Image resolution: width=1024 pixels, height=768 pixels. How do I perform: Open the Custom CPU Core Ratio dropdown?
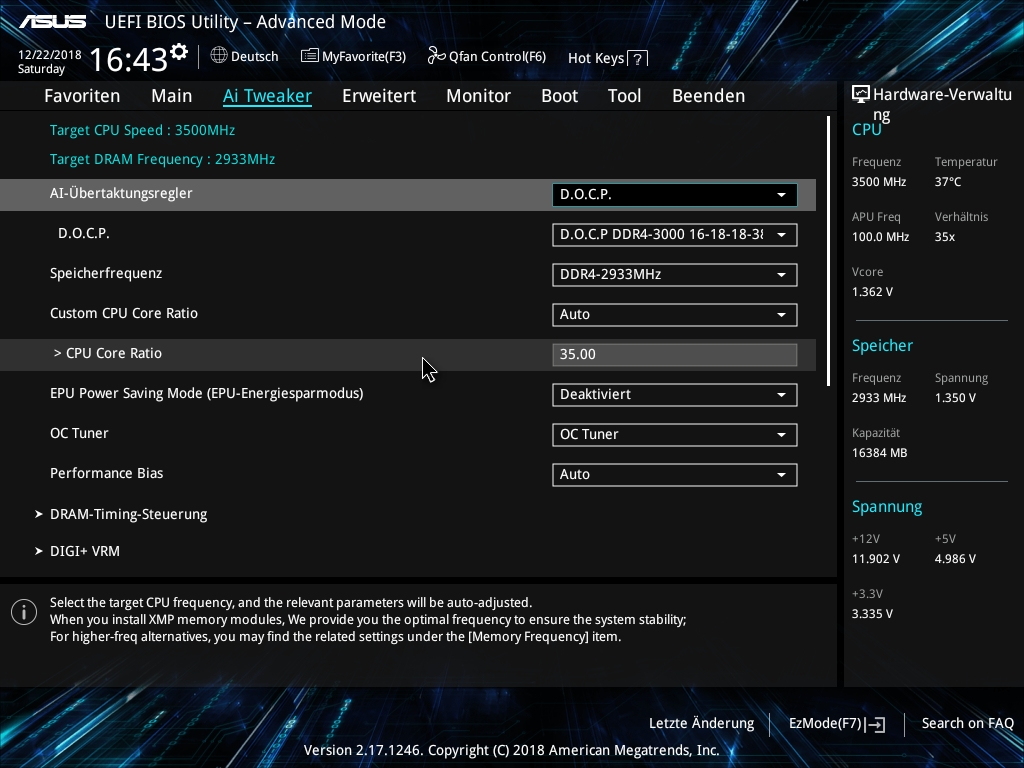click(x=675, y=314)
